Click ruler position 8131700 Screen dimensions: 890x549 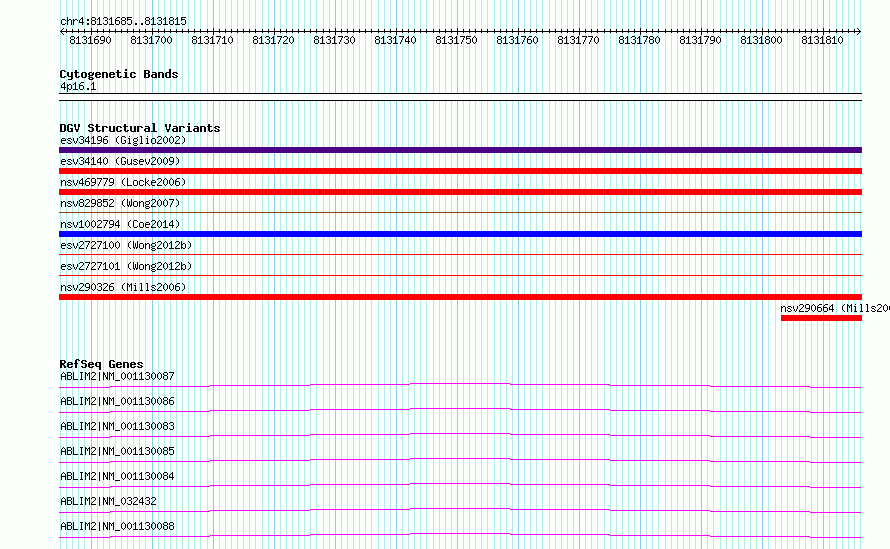click(151, 40)
